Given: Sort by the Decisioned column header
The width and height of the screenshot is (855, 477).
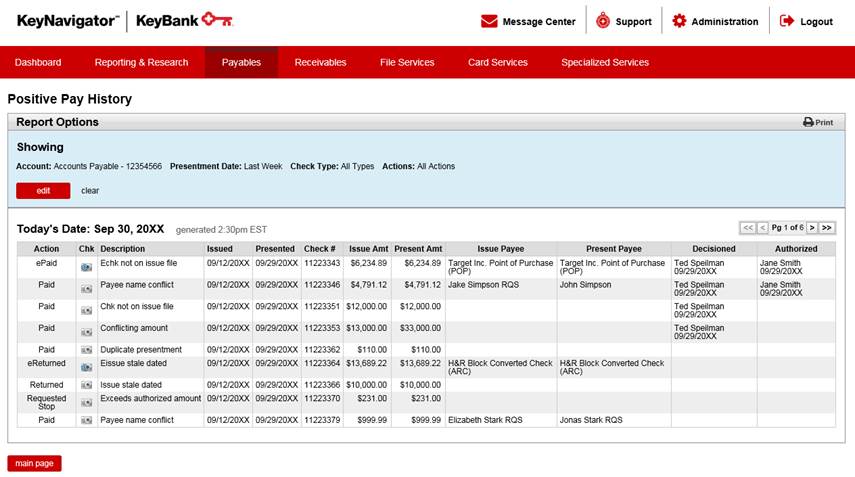Looking at the screenshot, I should 714,249.
